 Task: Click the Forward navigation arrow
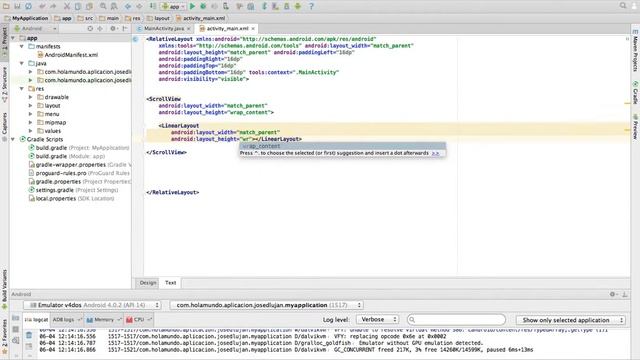pyautogui.click(x=139, y=6)
